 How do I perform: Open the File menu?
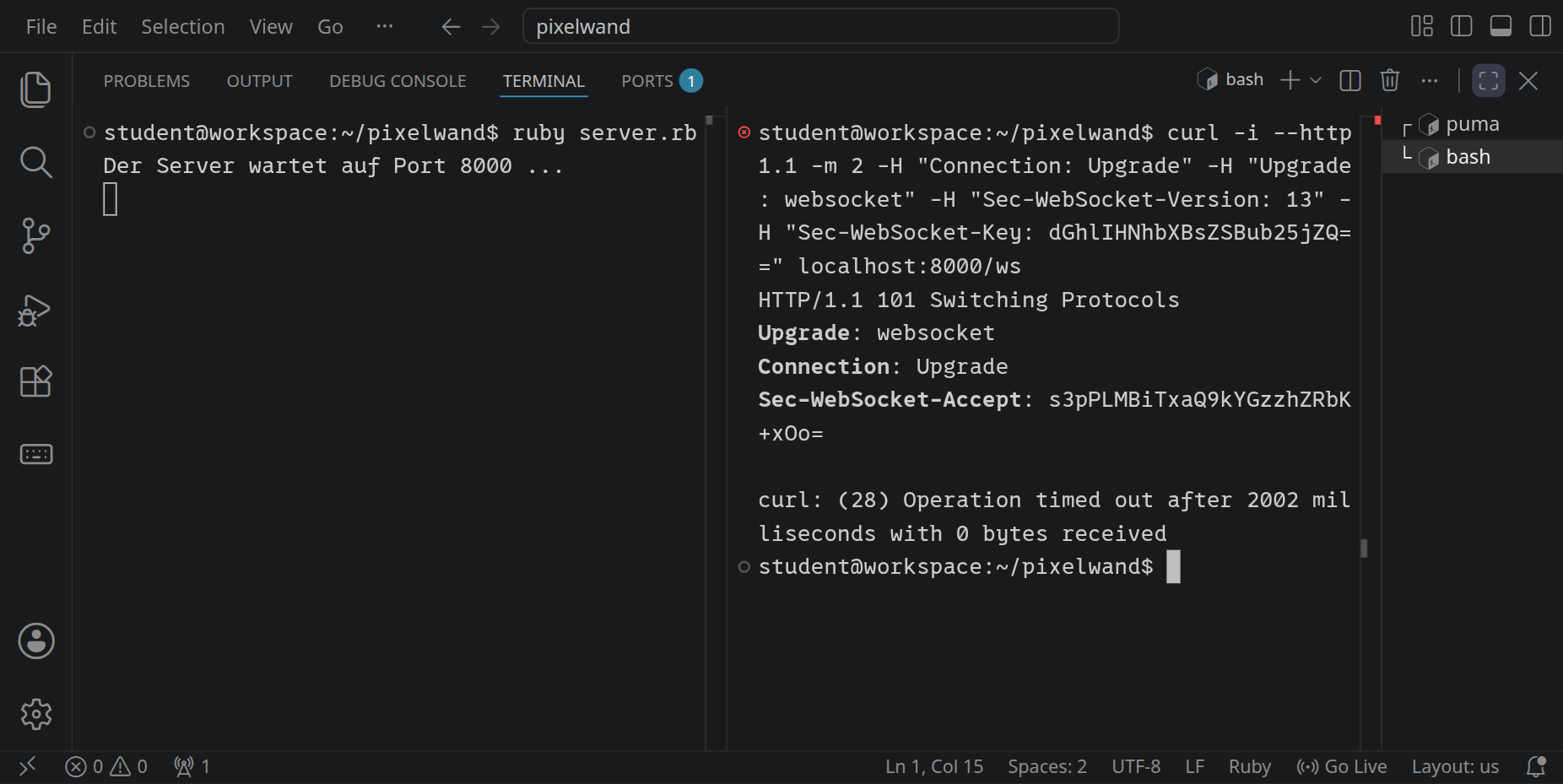click(41, 26)
